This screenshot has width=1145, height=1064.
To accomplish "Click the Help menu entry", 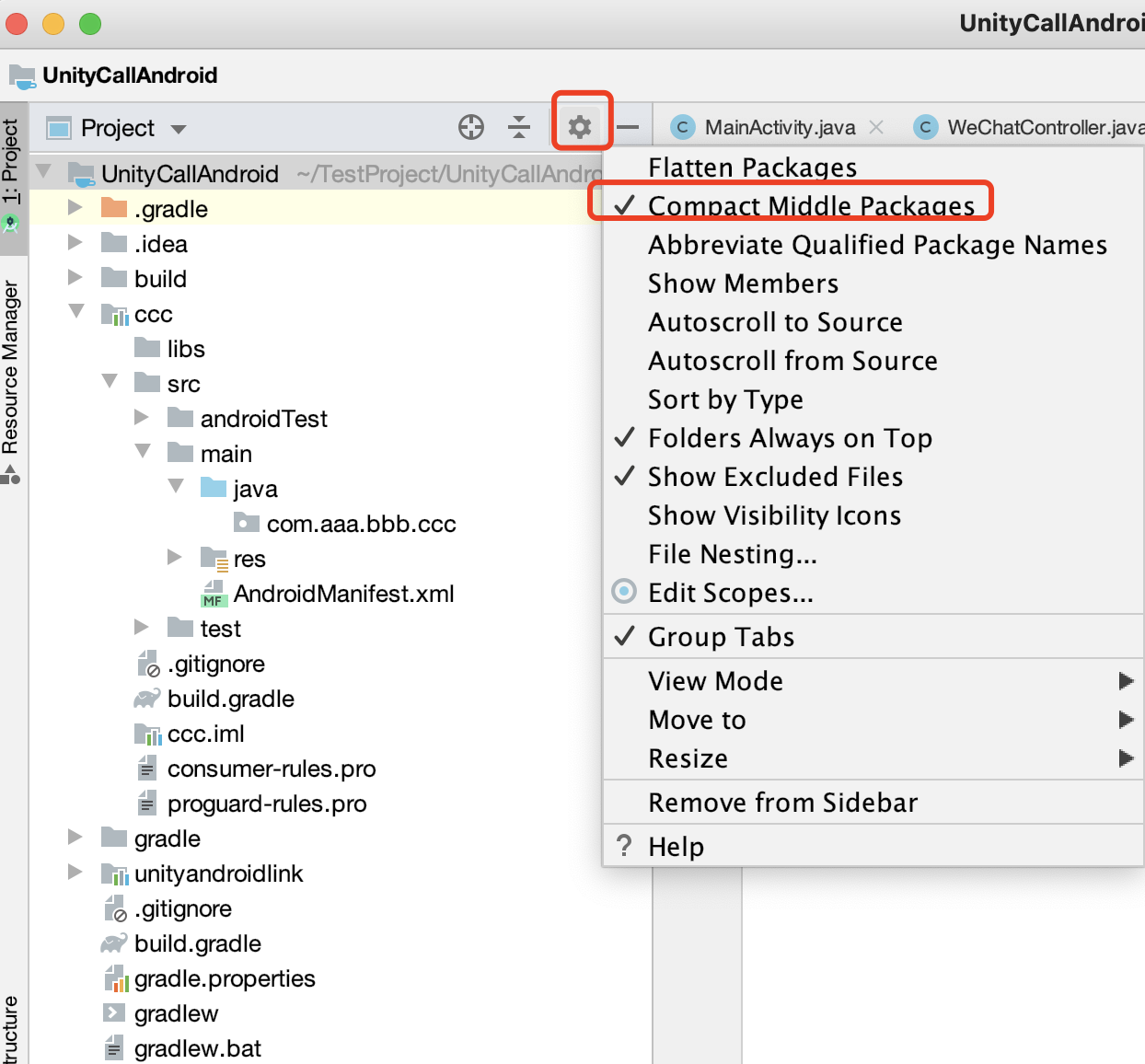I will 873,846.
